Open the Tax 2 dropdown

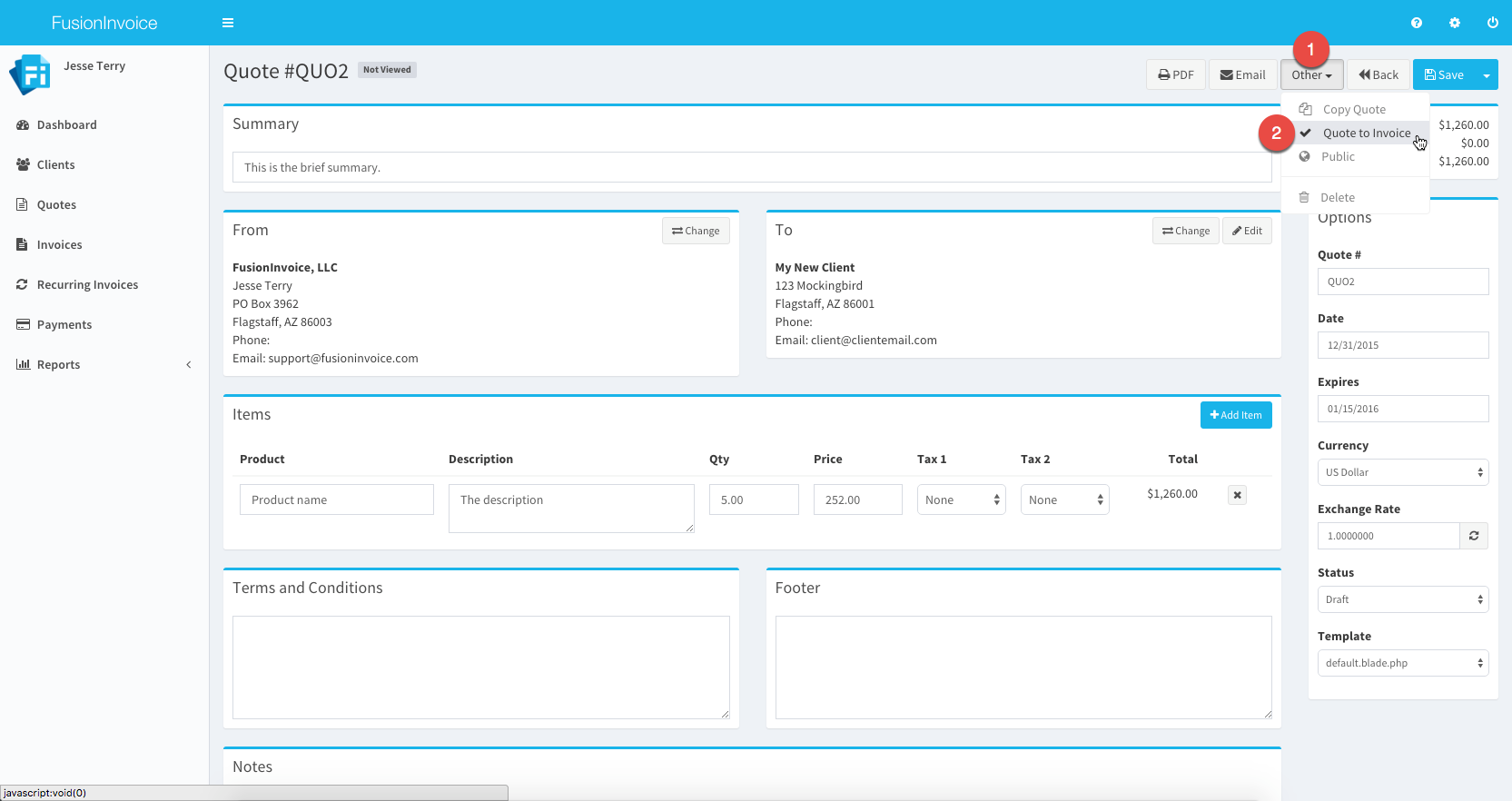(1065, 499)
